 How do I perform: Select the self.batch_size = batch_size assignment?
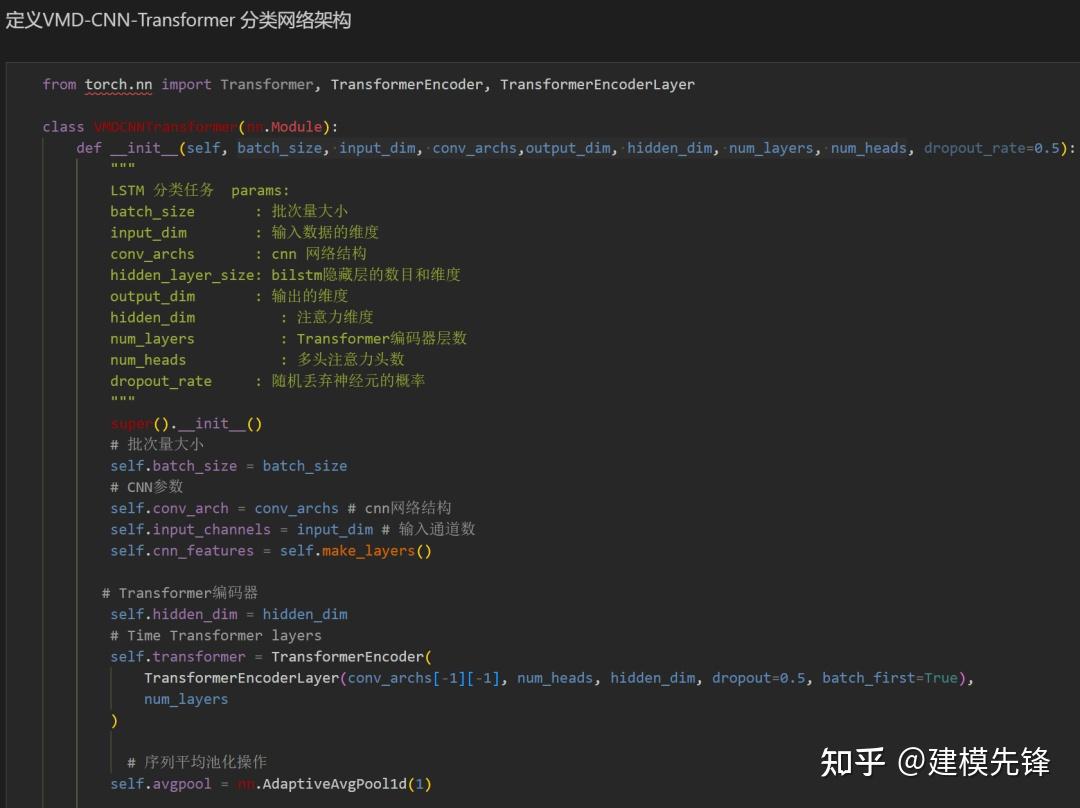click(228, 465)
